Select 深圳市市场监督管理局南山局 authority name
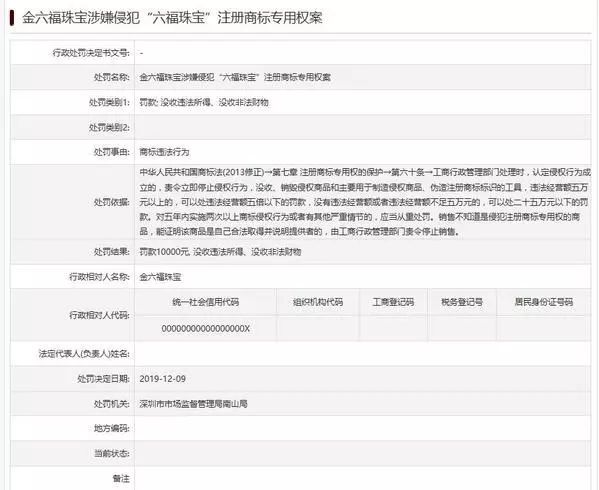 193,404
